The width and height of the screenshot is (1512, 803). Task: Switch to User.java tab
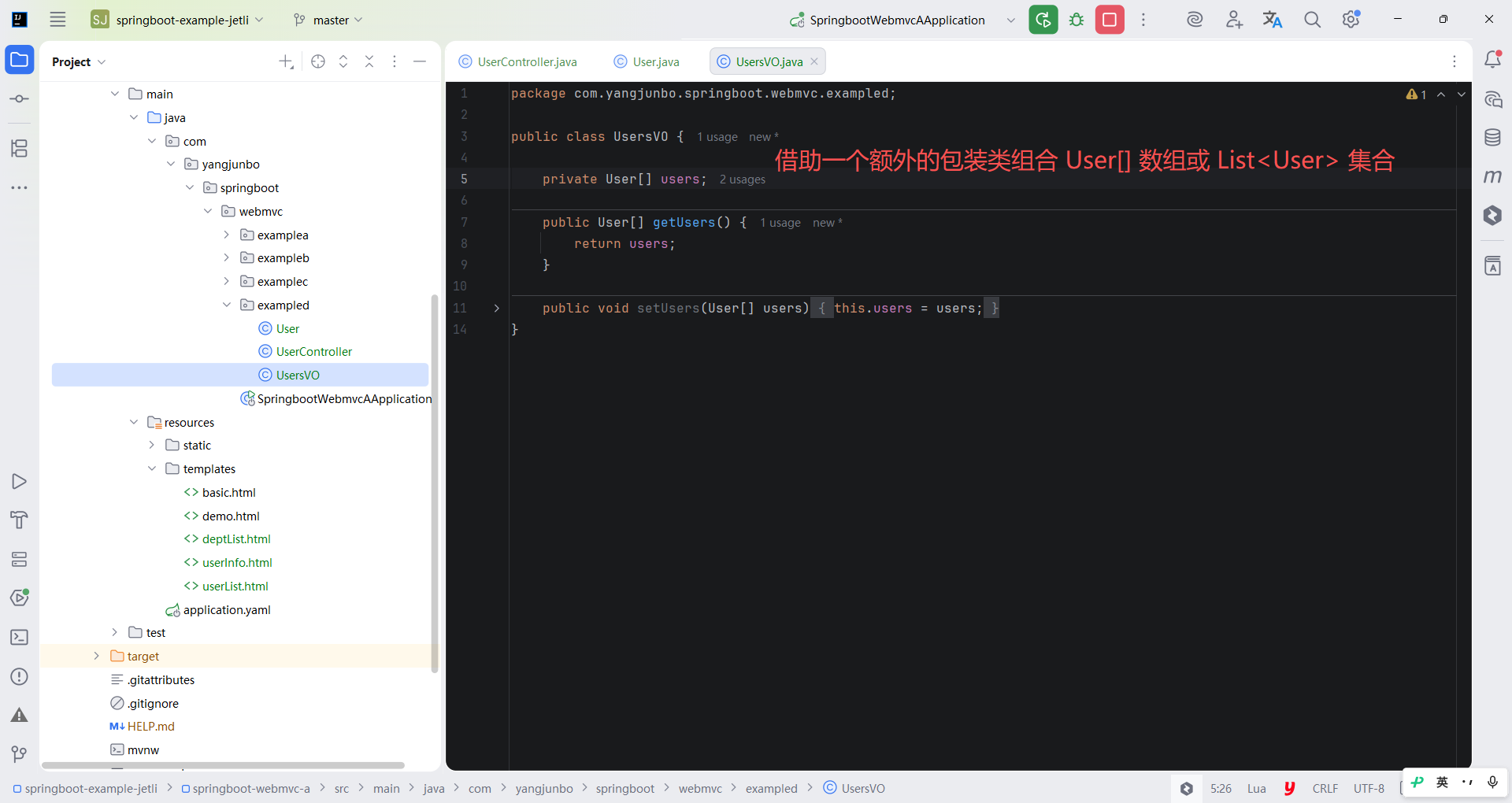click(x=647, y=61)
